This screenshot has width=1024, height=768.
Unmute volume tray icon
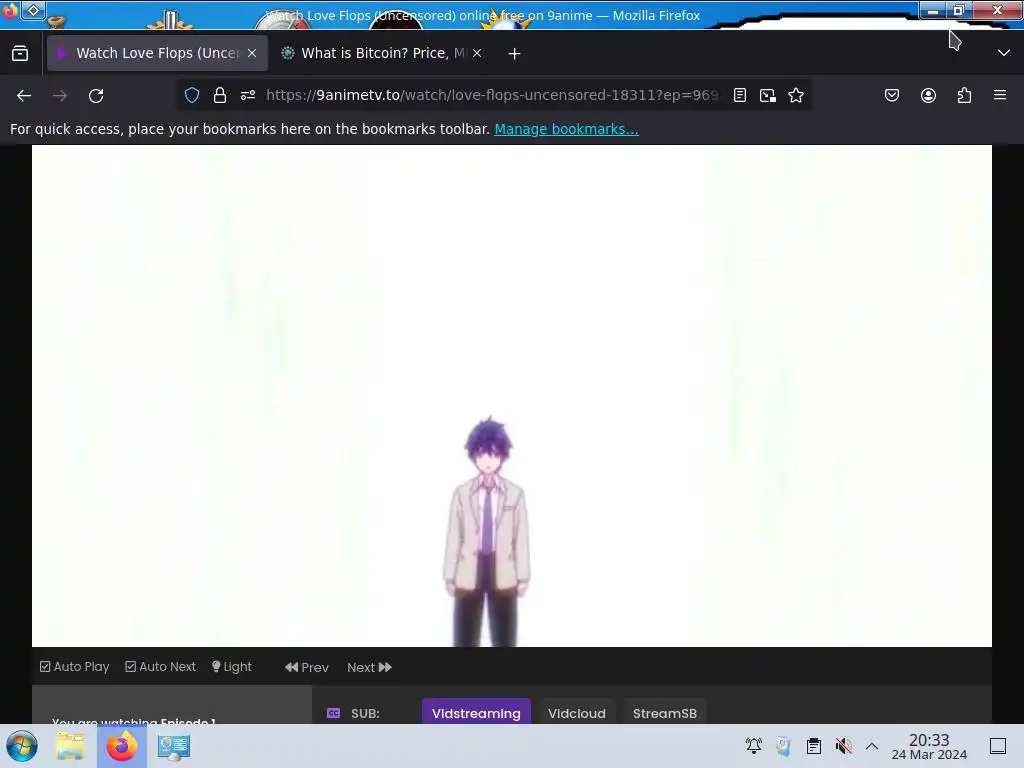843,746
